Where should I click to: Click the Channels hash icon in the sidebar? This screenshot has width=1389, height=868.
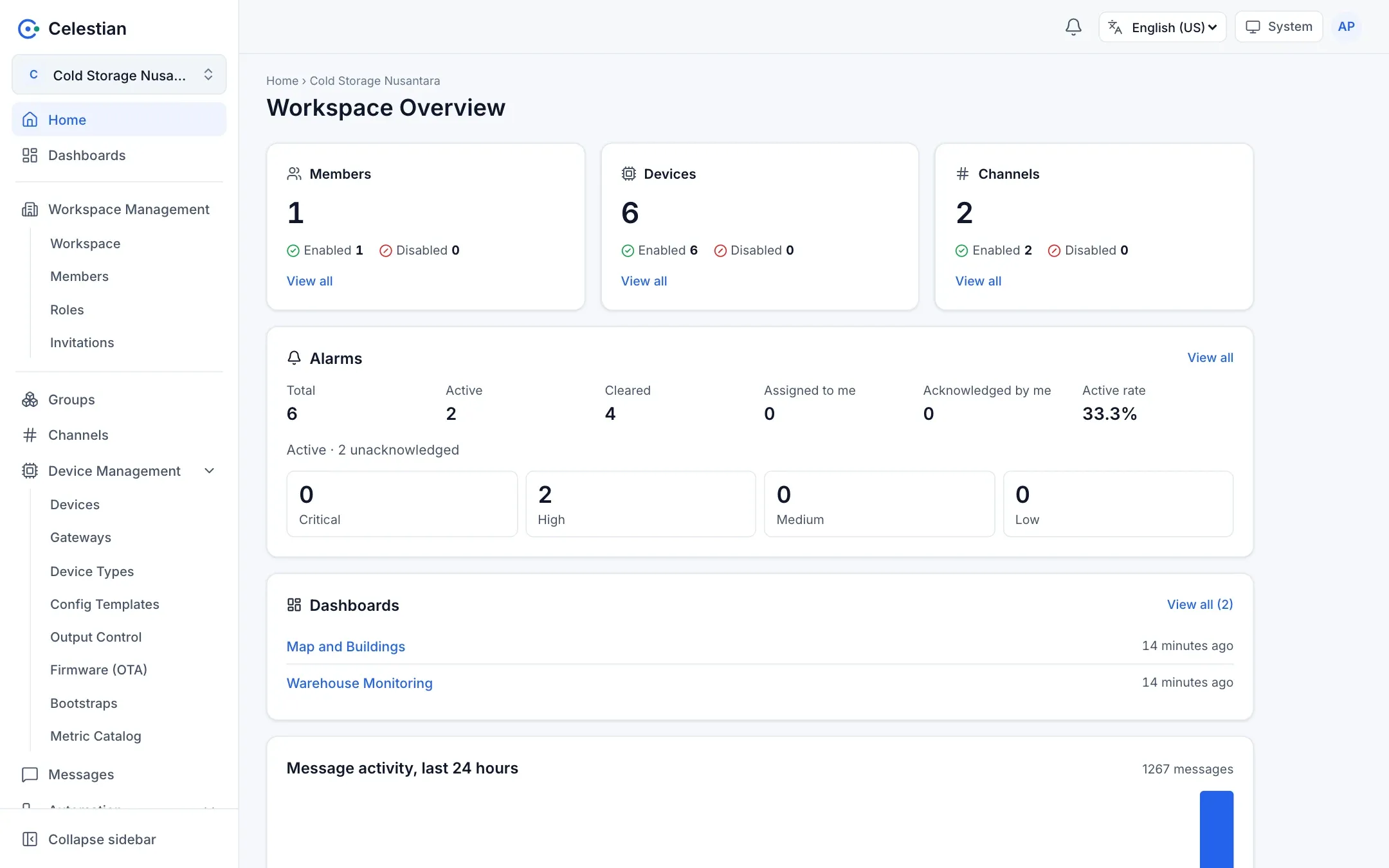pyautogui.click(x=30, y=435)
